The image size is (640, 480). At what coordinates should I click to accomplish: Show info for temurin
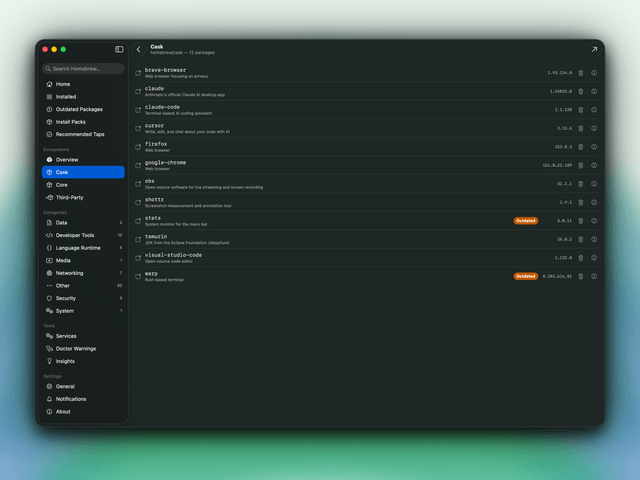click(594, 240)
